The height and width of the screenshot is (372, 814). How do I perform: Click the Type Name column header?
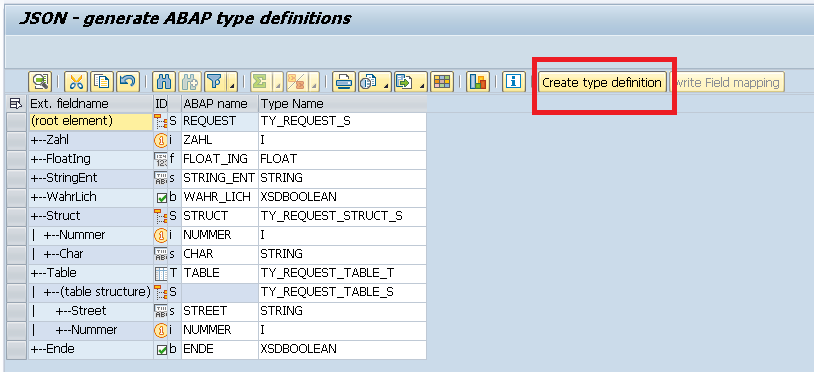pyautogui.click(x=343, y=103)
